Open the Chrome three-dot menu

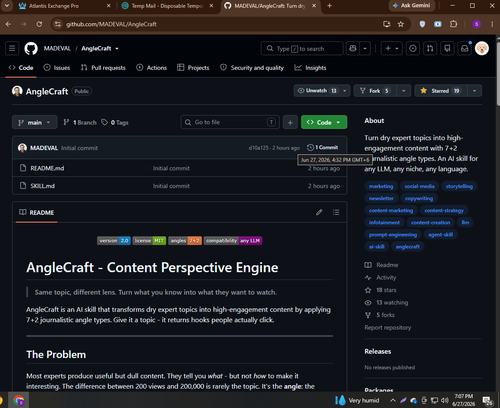pos(492,24)
